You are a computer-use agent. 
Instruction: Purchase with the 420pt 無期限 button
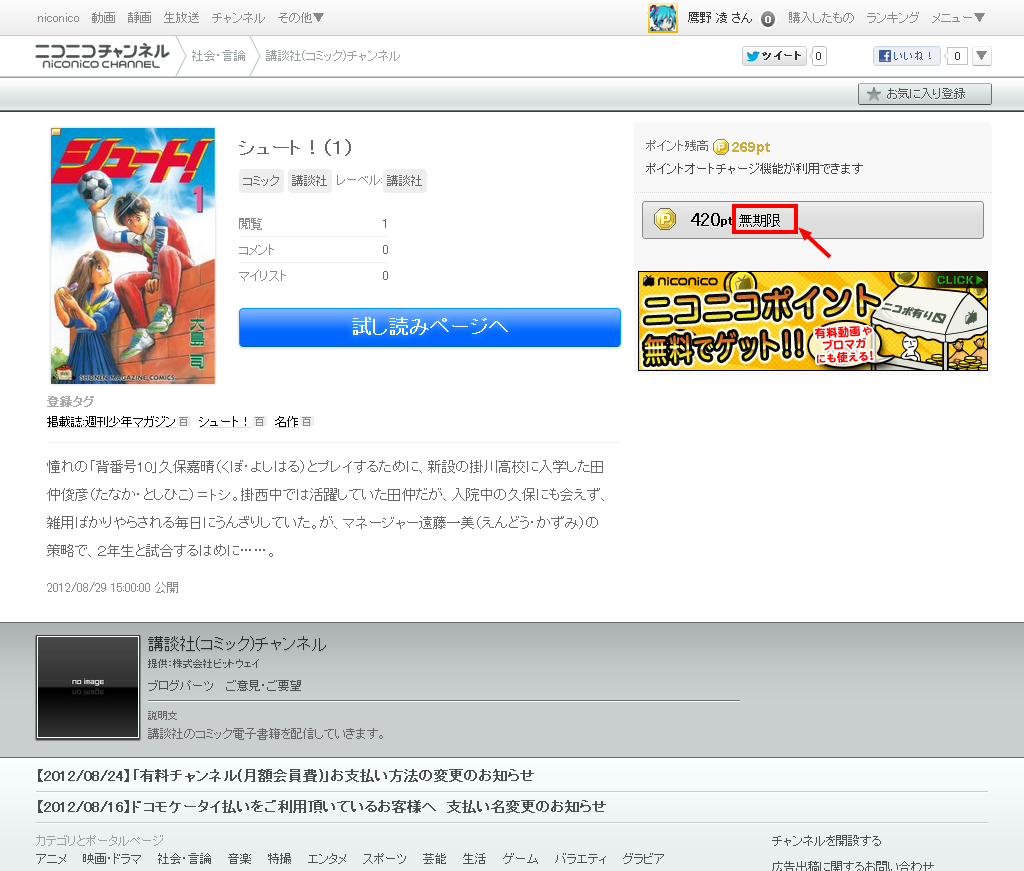(812, 220)
